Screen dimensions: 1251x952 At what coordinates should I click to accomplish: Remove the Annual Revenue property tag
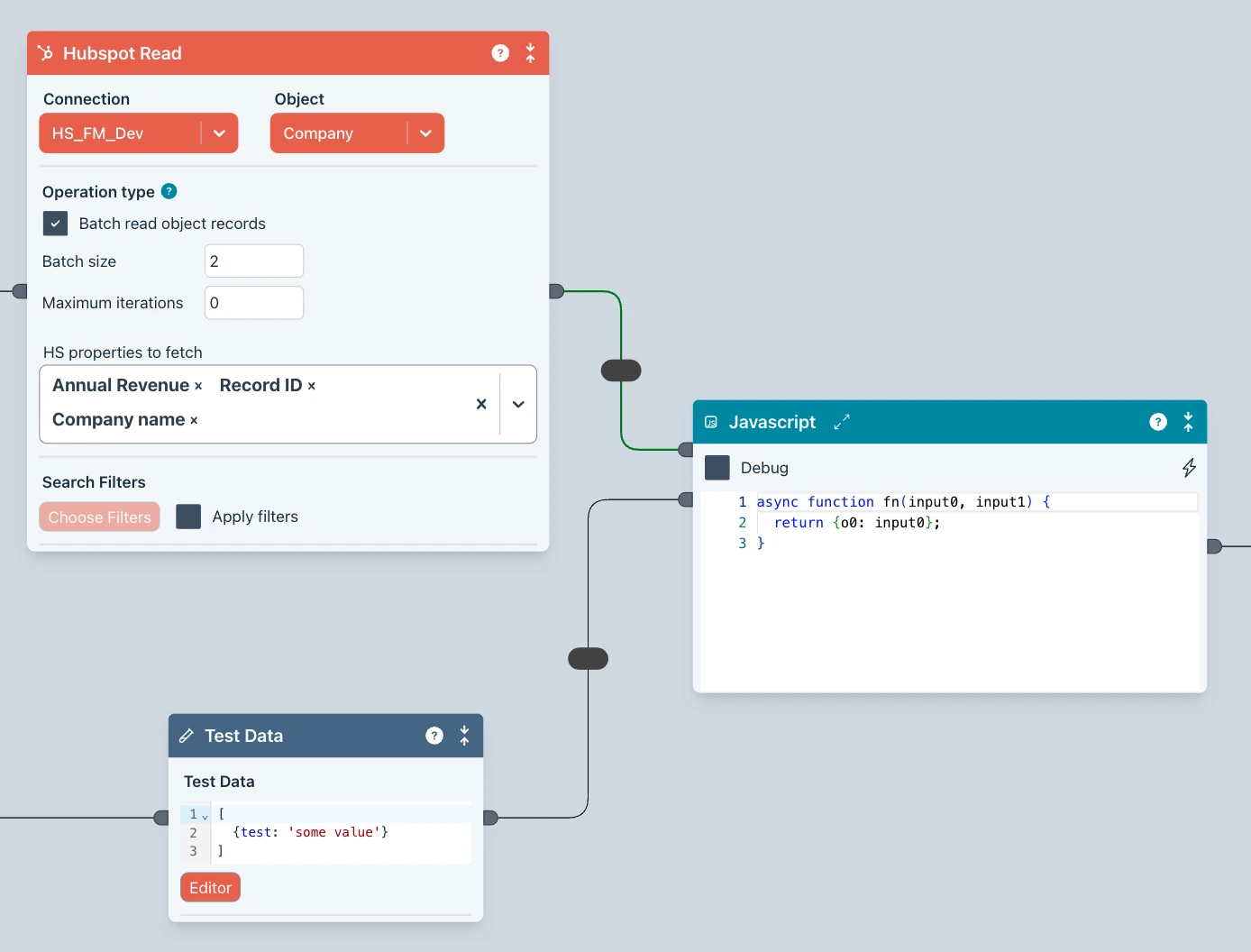[x=198, y=386]
